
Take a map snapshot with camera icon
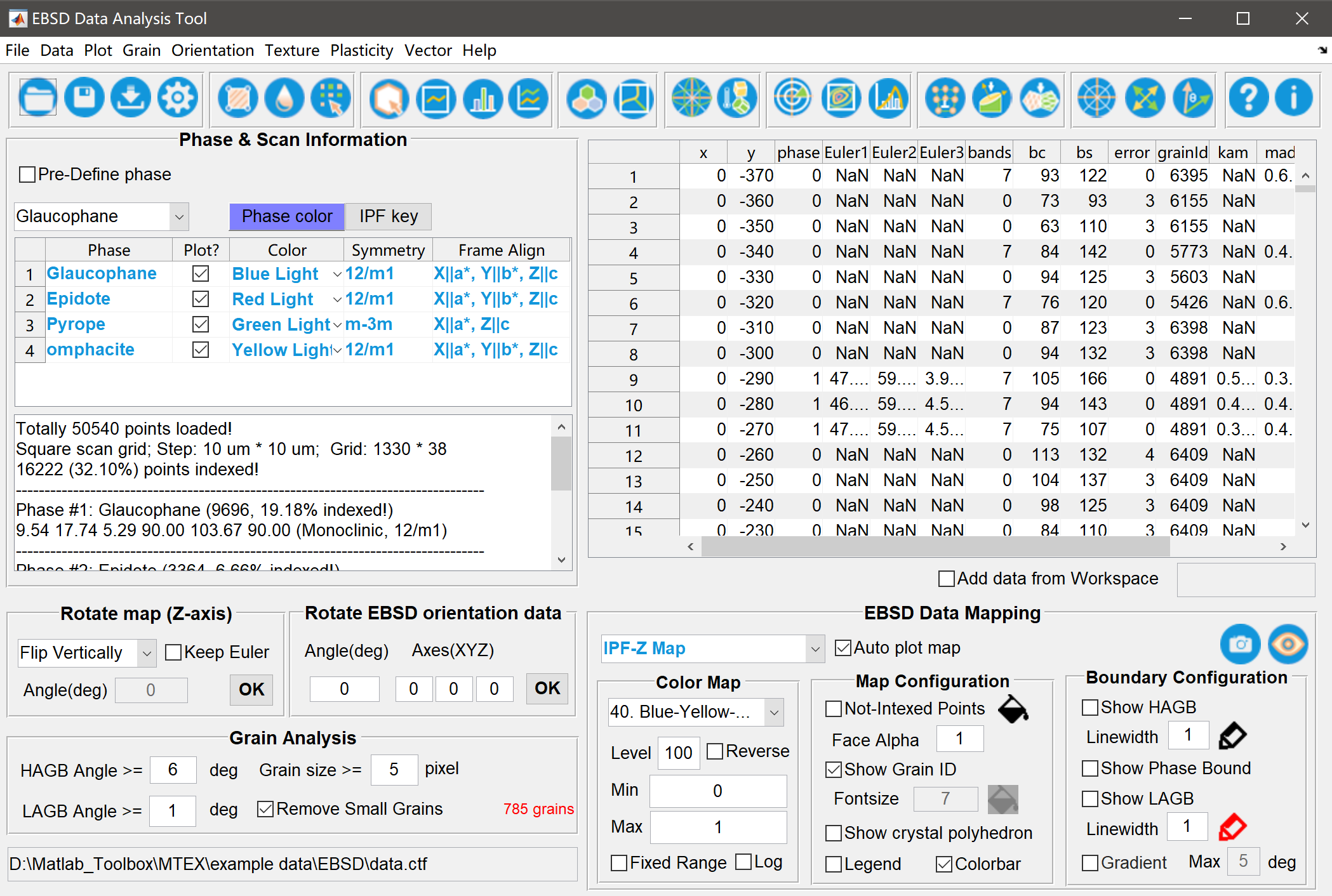pyautogui.click(x=1240, y=645)
